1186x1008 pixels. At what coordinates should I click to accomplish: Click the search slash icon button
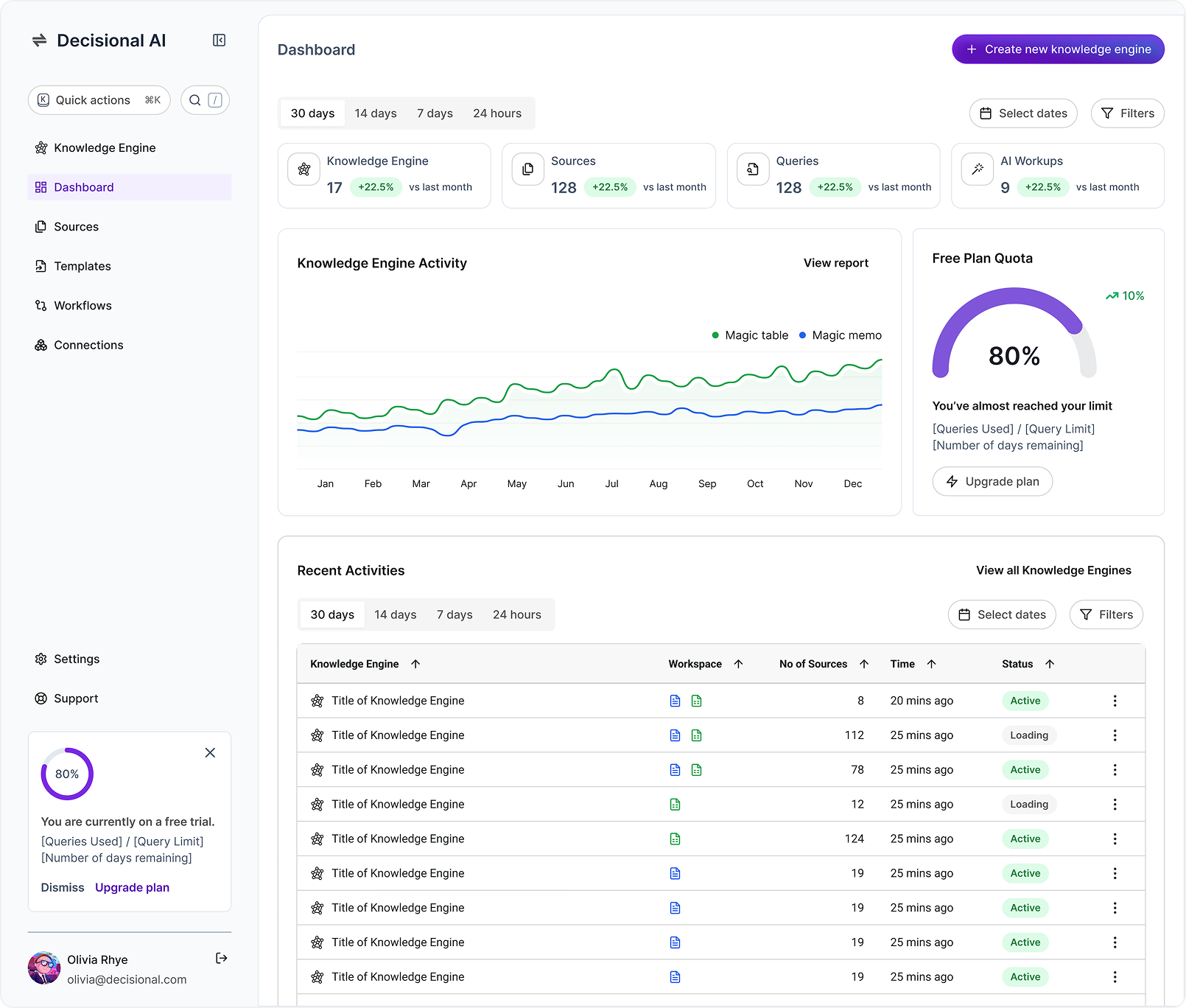click(205, 100)
